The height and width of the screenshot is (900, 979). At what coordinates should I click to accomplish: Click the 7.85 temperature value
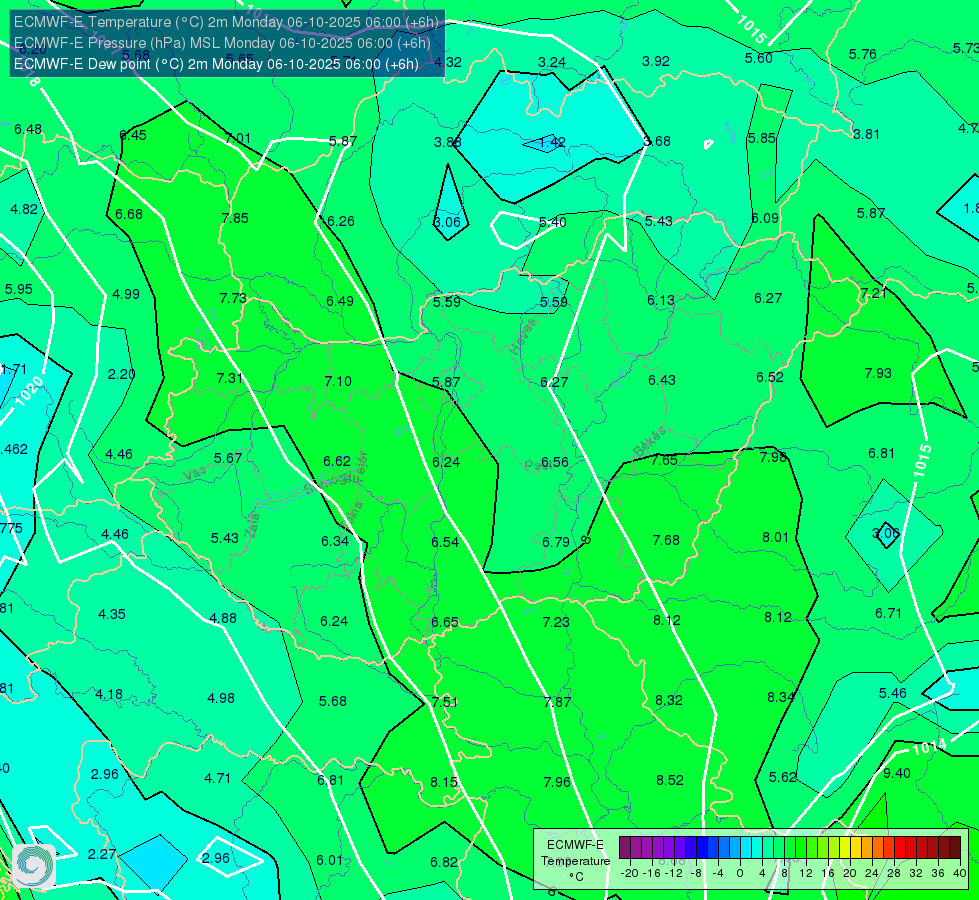tap(235, 218)
